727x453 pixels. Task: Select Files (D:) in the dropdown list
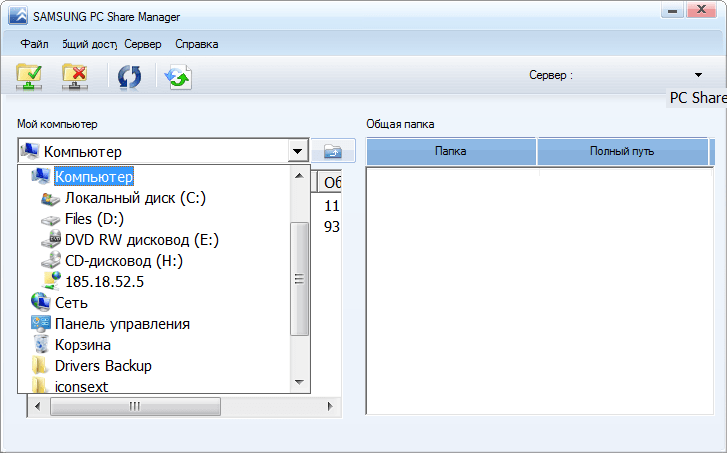coord(94,219)
